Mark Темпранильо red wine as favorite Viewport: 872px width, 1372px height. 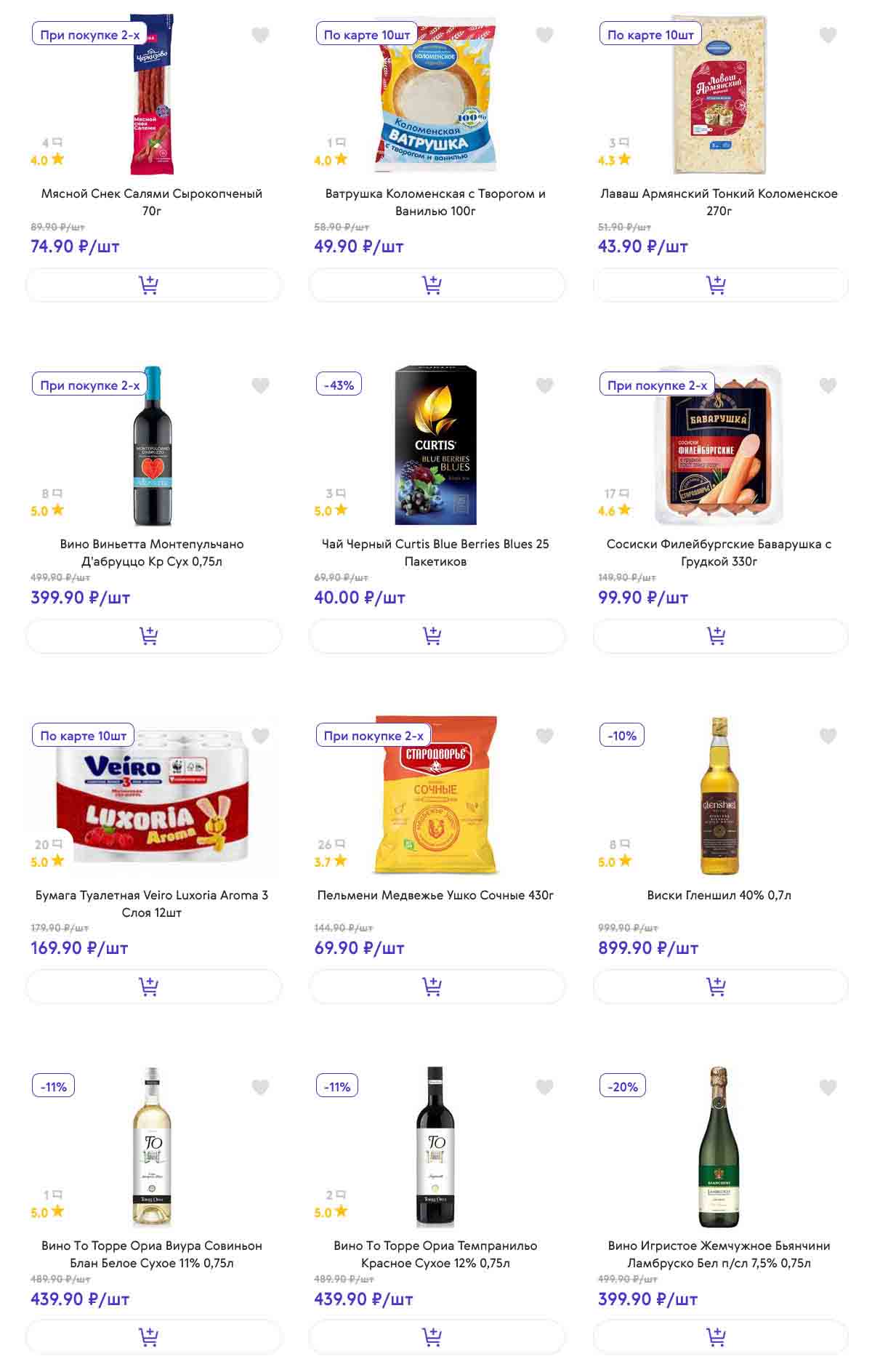coord(544,1087)
